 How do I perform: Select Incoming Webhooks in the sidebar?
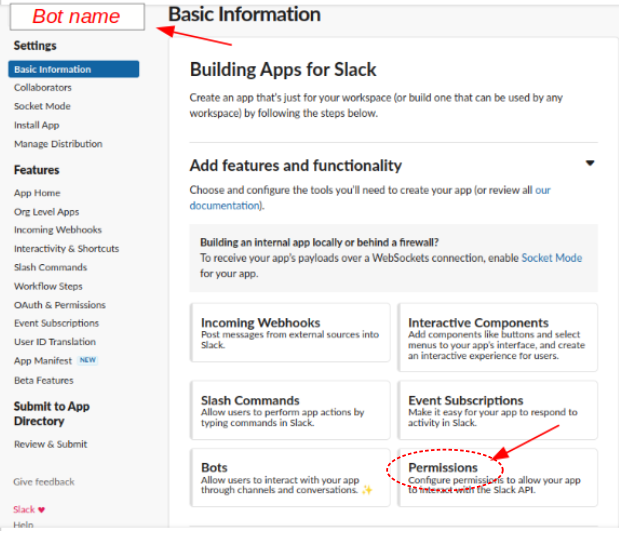coord(58,230)
